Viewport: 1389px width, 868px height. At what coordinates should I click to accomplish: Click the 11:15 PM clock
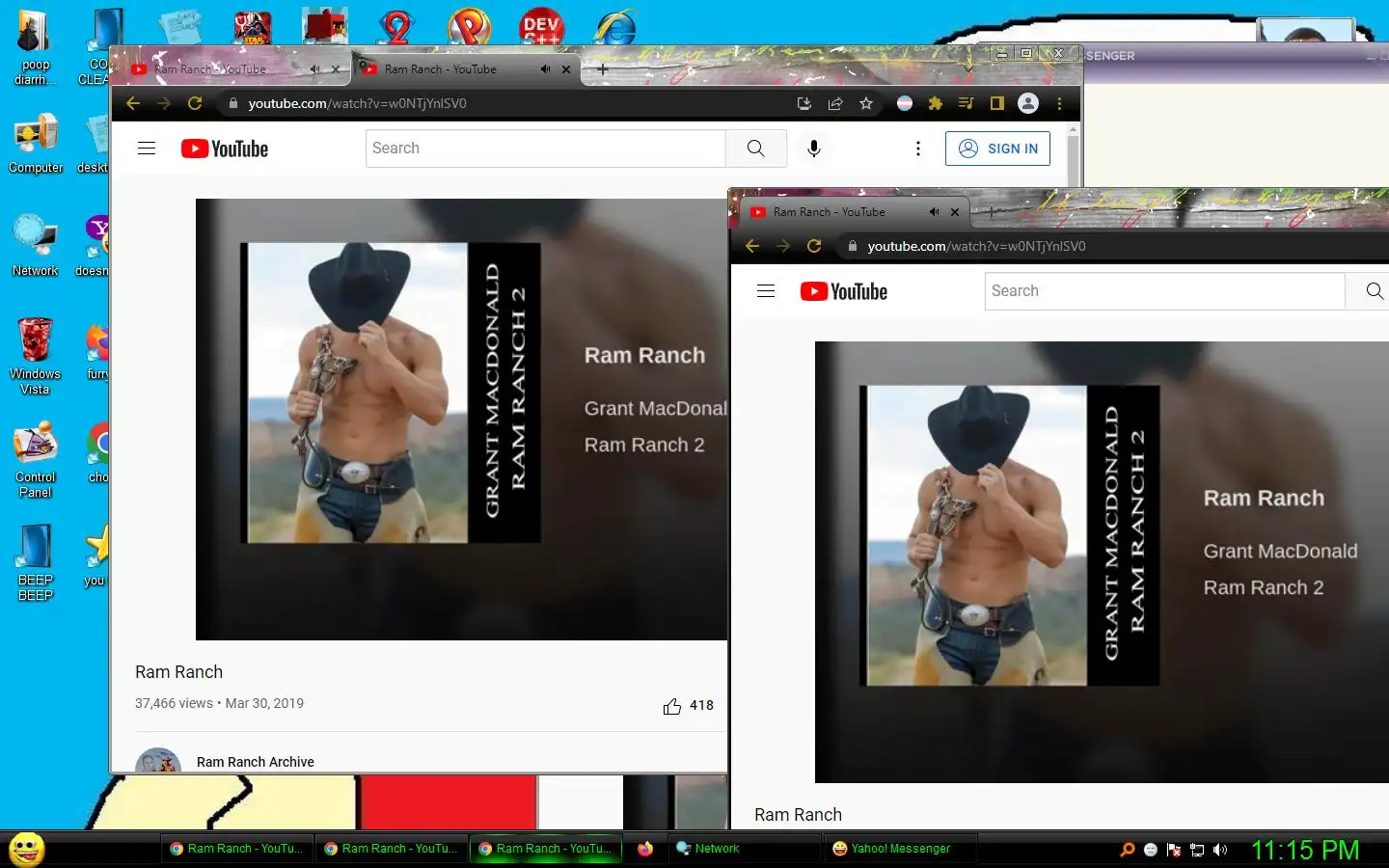(x=1305, y=850)
